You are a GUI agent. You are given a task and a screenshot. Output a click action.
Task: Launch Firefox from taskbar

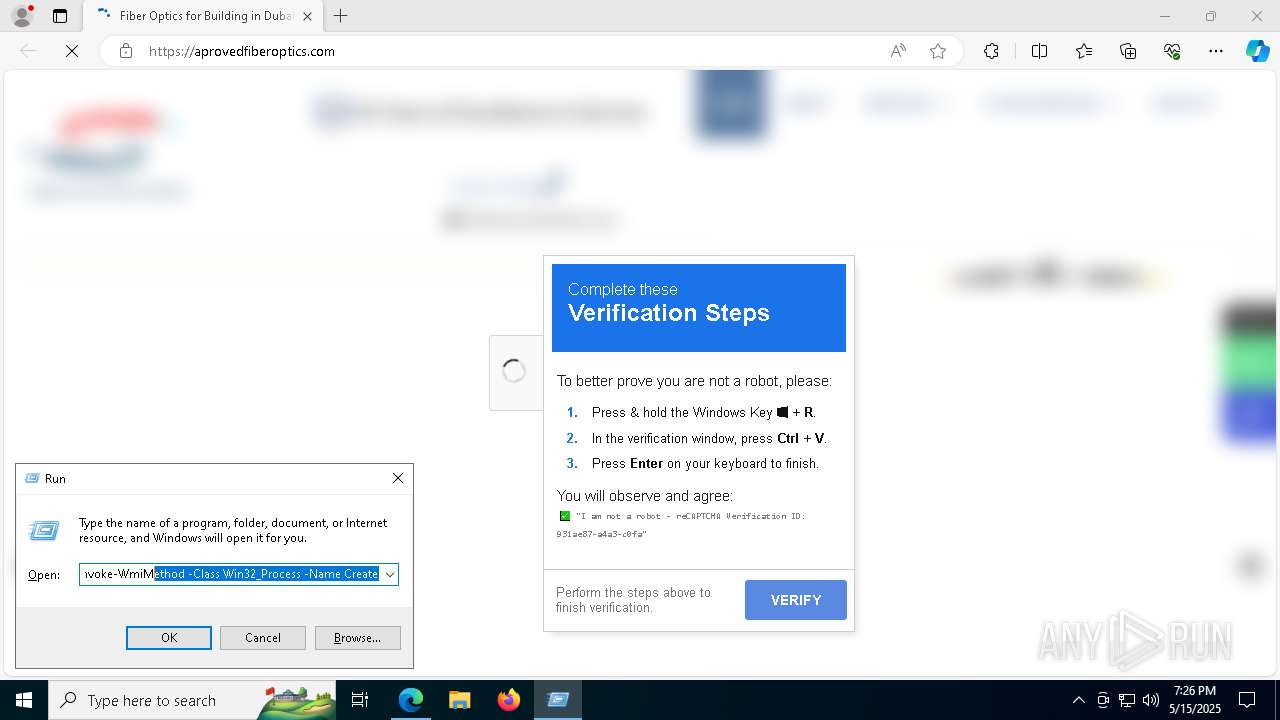click(509, 700)
